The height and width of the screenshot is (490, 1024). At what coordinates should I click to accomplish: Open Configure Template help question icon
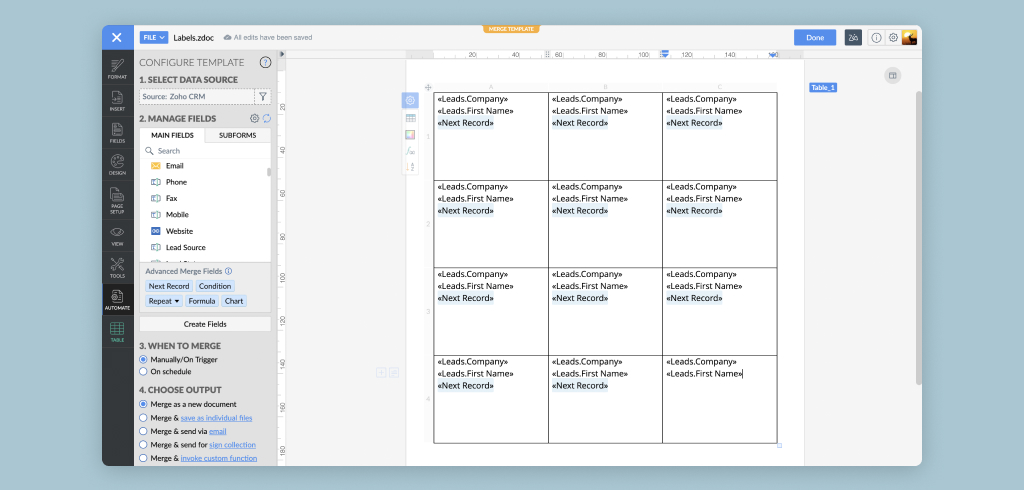coord(265,63)
